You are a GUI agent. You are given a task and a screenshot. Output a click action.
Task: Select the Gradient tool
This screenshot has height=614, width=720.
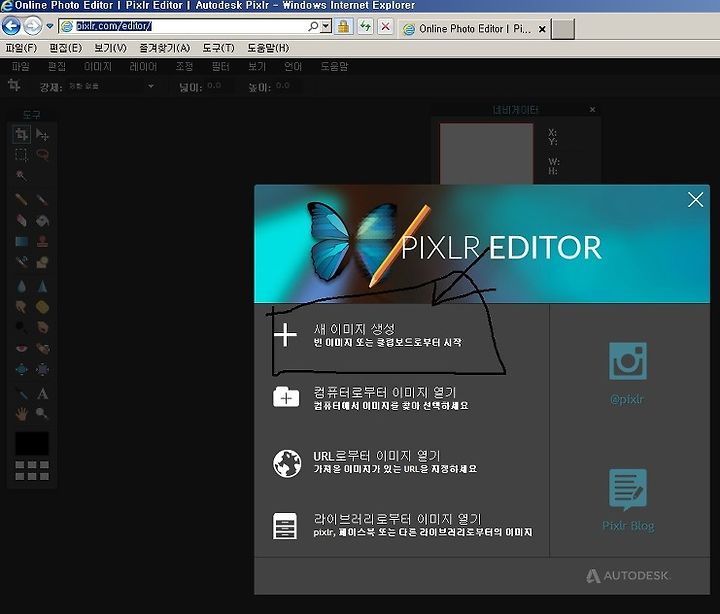[x=21, y=241]
